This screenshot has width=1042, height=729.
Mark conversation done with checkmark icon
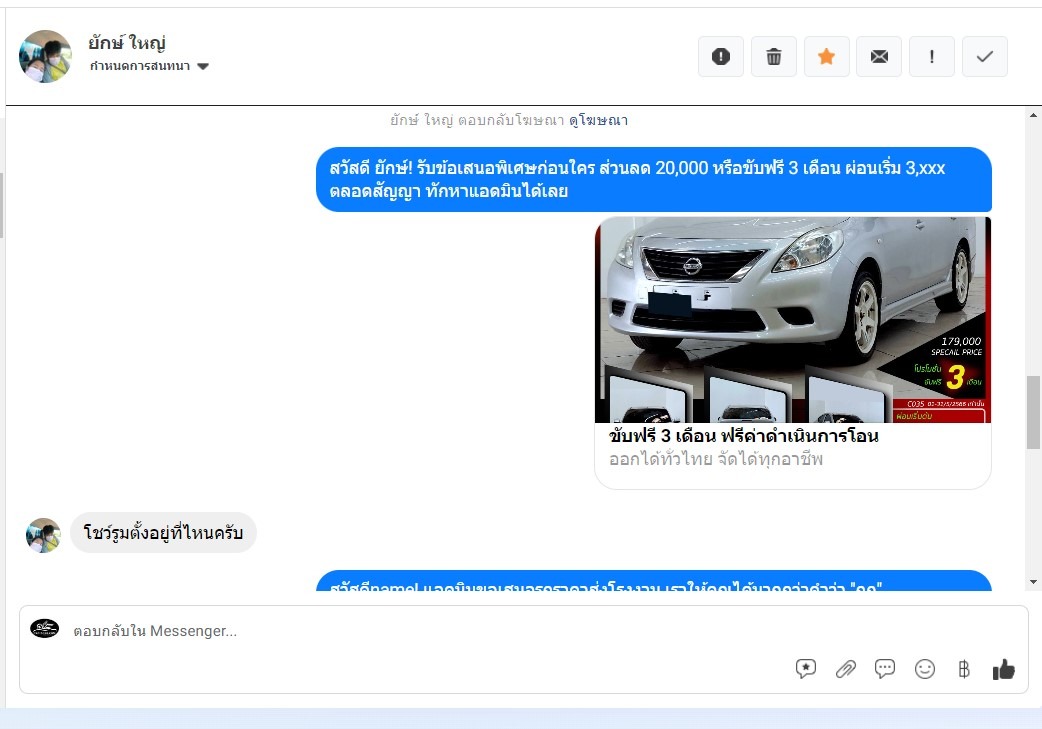(x=985, y=56)
